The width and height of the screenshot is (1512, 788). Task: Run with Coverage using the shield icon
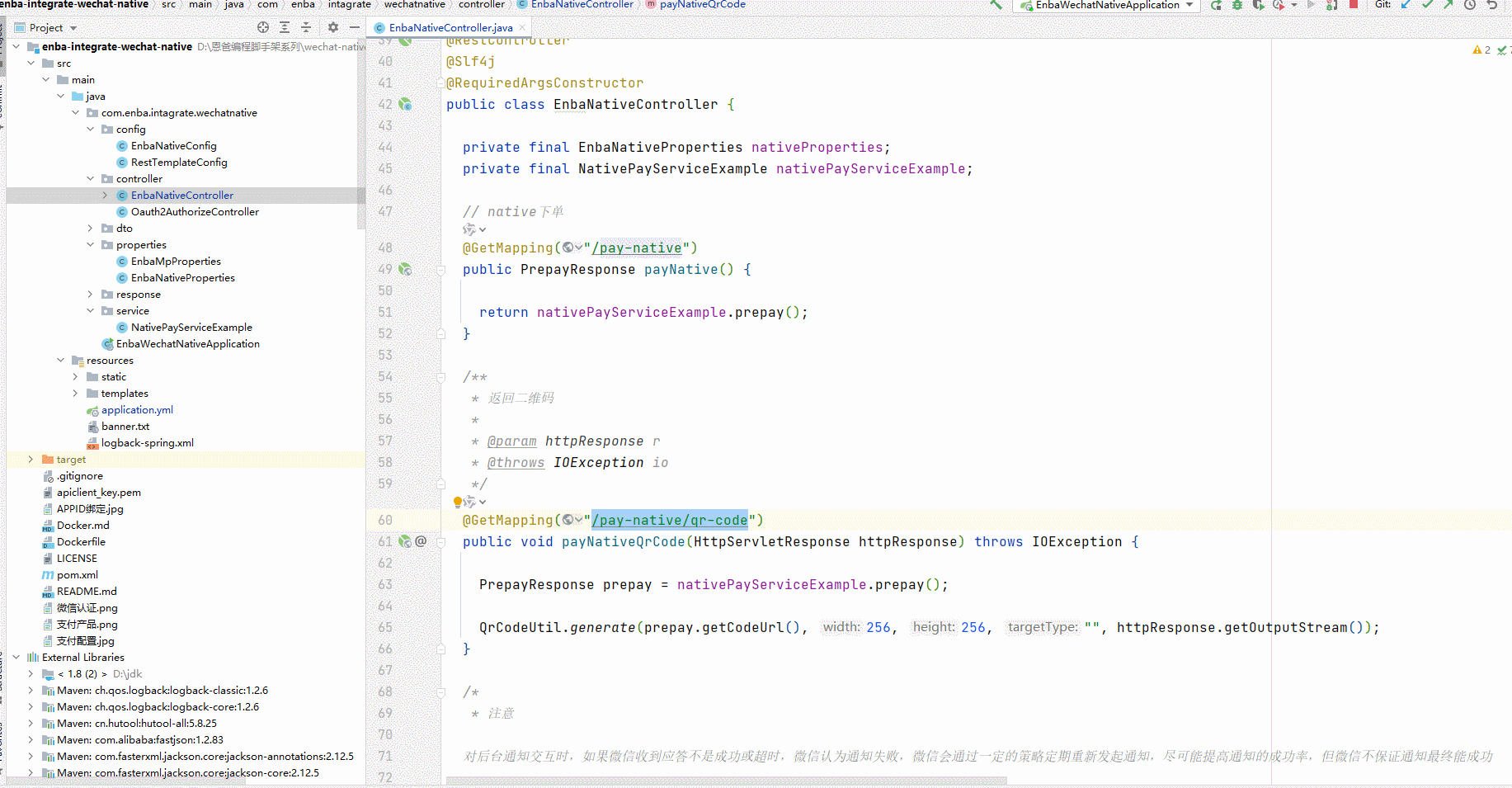point(1258,6)
